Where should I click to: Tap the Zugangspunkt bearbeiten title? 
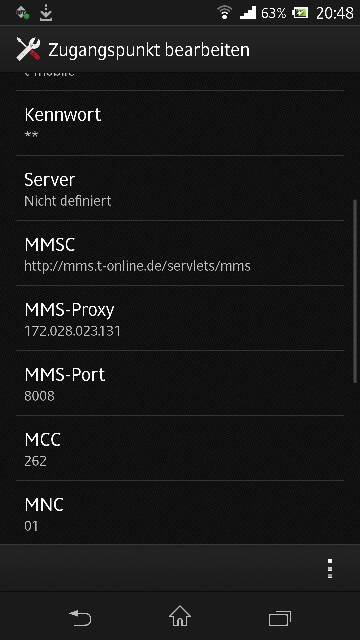pyautogui.click(x=149, y=50)
